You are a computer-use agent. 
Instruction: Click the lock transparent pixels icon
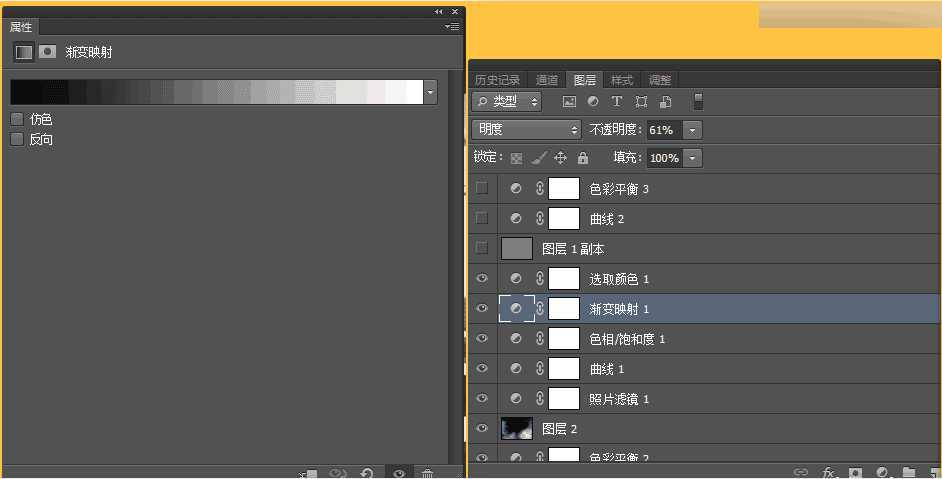[x=516, y=158]
